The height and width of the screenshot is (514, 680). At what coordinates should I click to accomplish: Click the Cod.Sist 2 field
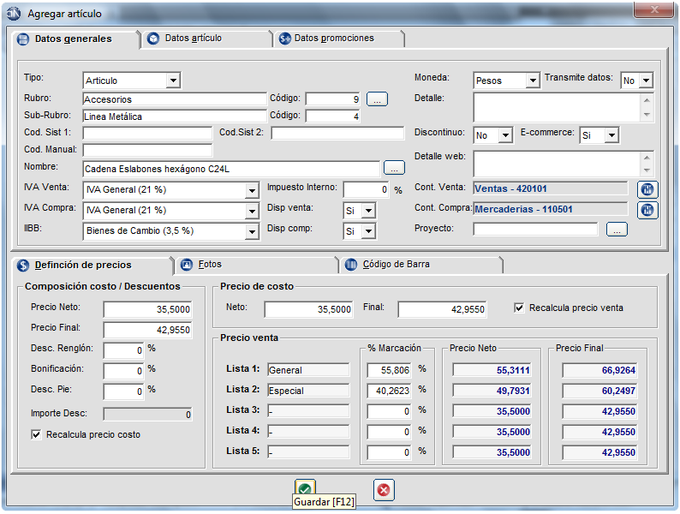coord(337,133)
